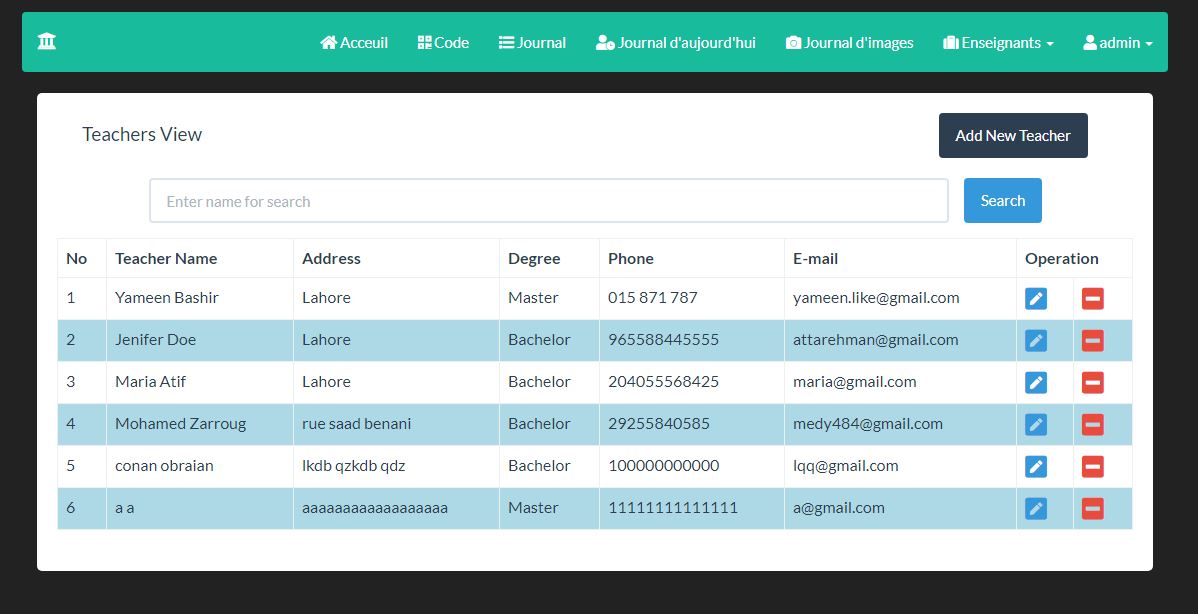Viewport: 1198px width, 614px height.
Task: Select the name Maria Atif
Action: point(151,382)
